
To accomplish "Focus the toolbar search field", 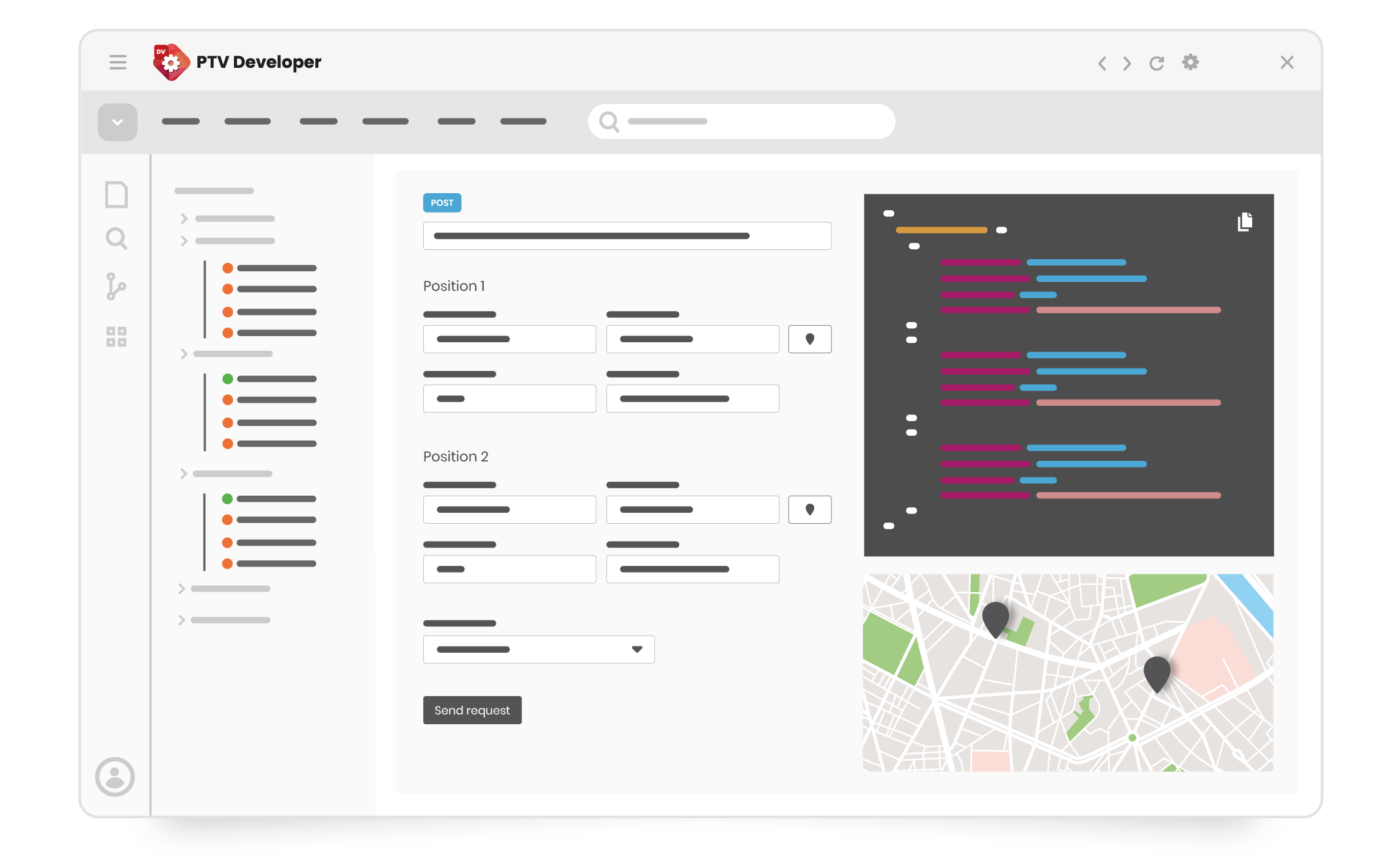I will [742, 122].
